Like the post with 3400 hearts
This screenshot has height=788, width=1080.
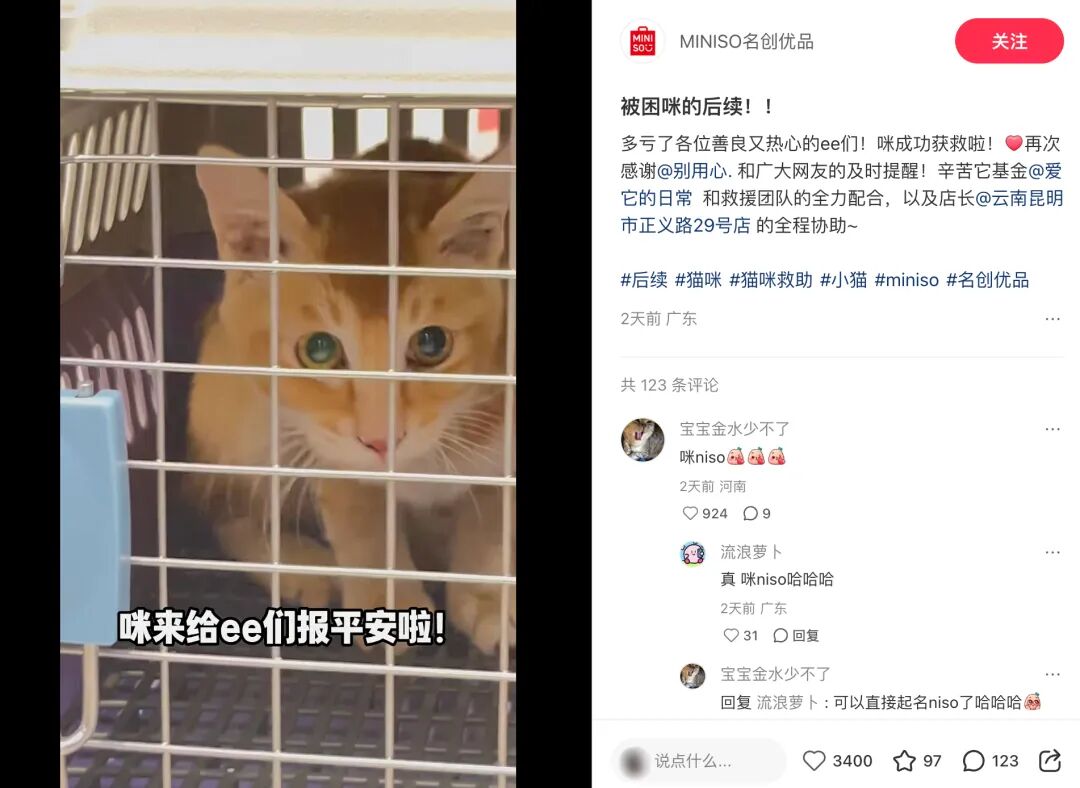tap(814, 760)
